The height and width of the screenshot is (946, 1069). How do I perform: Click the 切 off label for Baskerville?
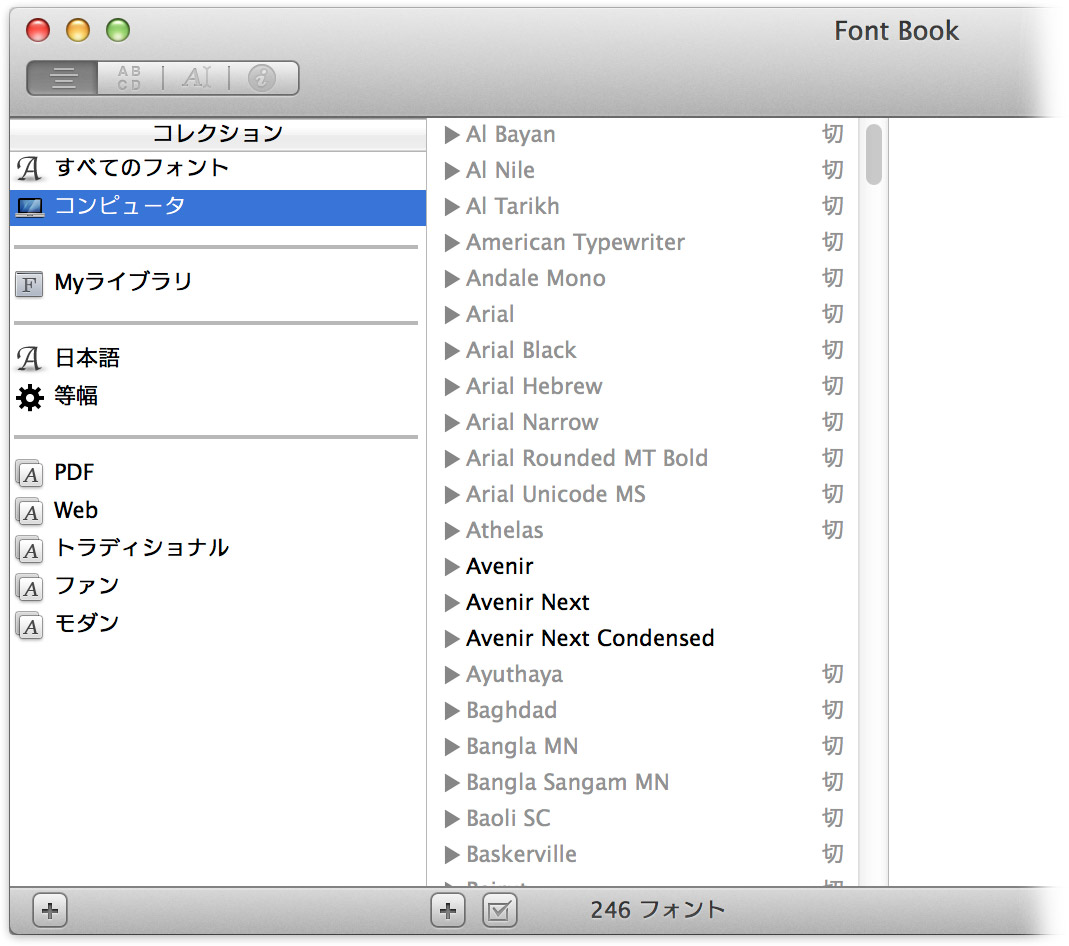pos(832,854)
